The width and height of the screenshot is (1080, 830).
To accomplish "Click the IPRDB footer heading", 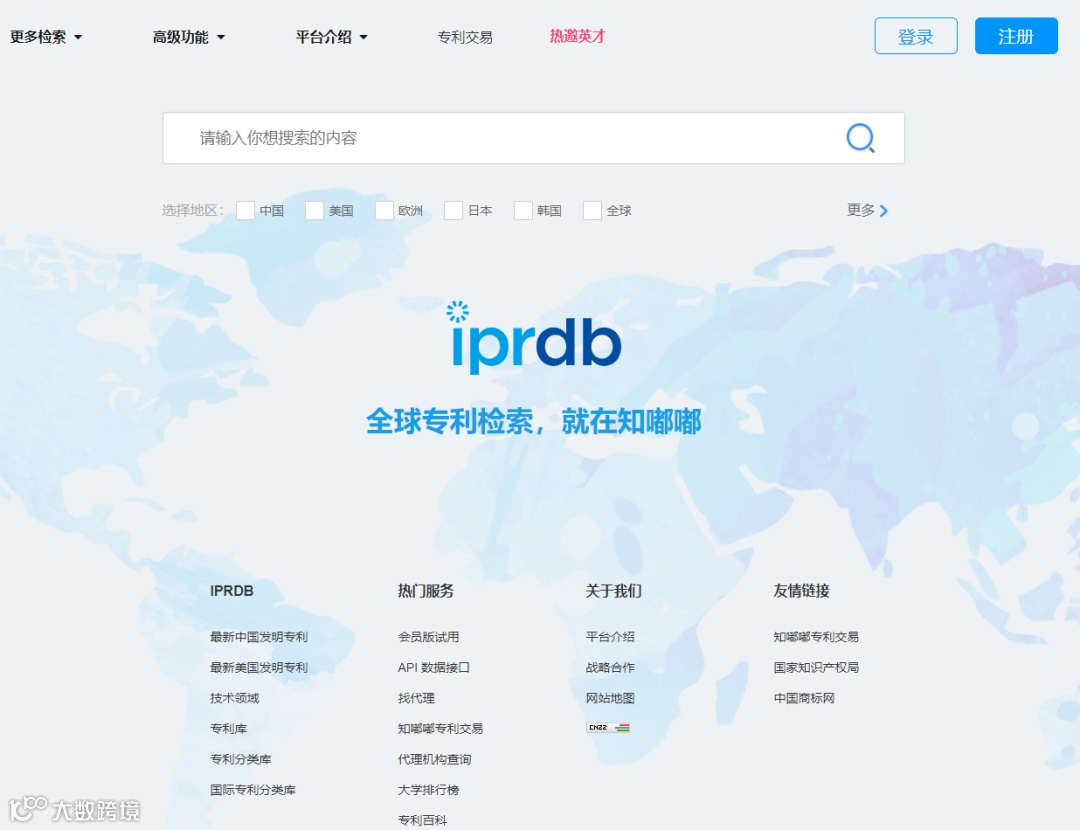I will click(x=231, y=591).
